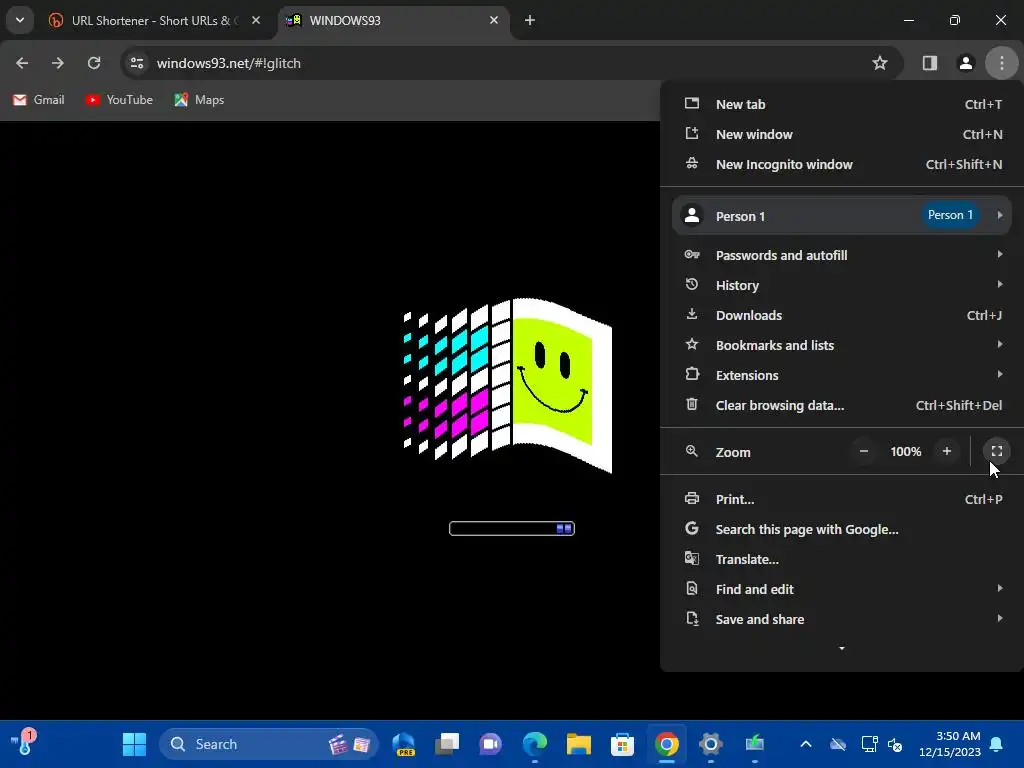The width and height of the screenshot is (1024, 768).
Task: Expand Save and share submenu
Action: (x=842, y=620)
